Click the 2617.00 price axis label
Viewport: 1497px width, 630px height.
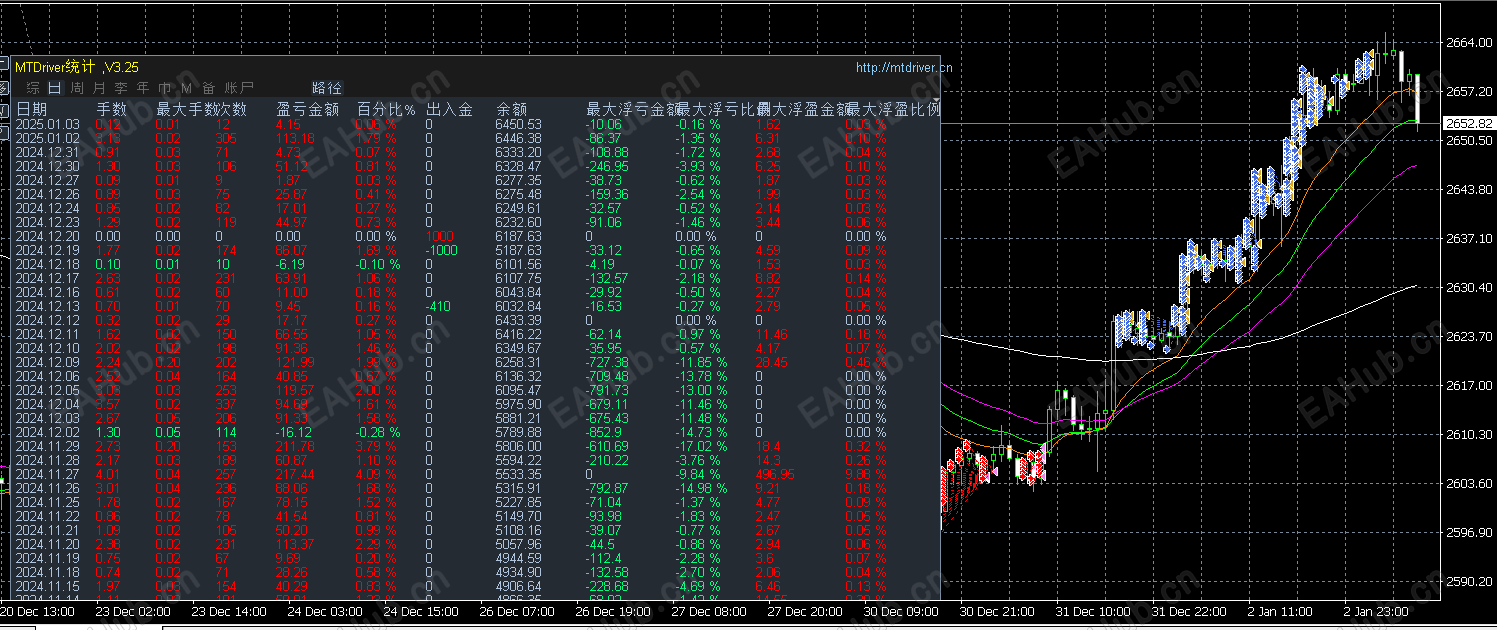pyautogui.click(x=1469, y=385)
